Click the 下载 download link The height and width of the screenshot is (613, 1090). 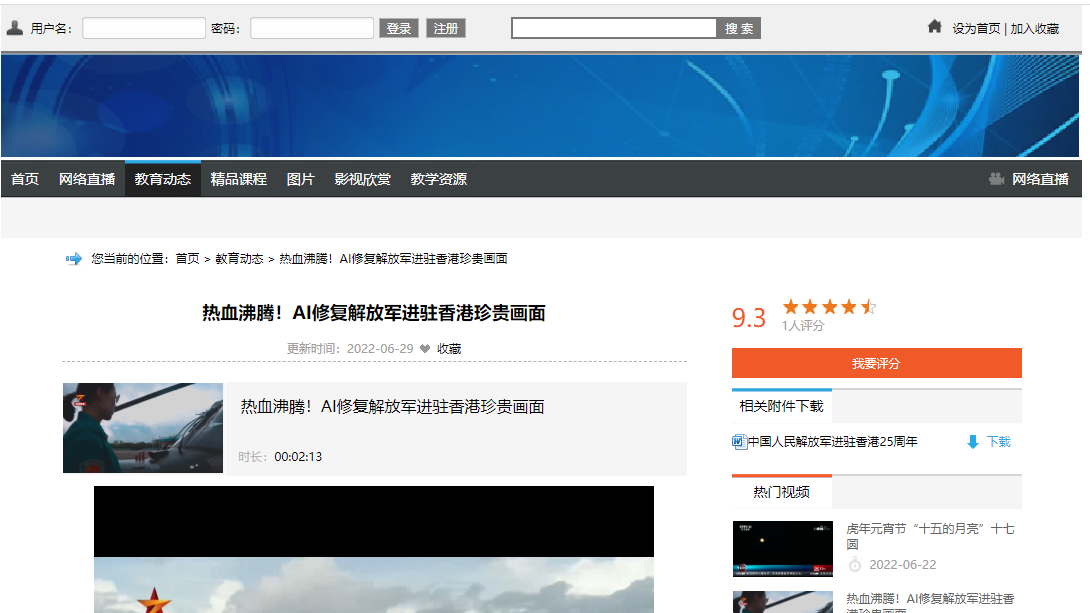tap(999, 442)
